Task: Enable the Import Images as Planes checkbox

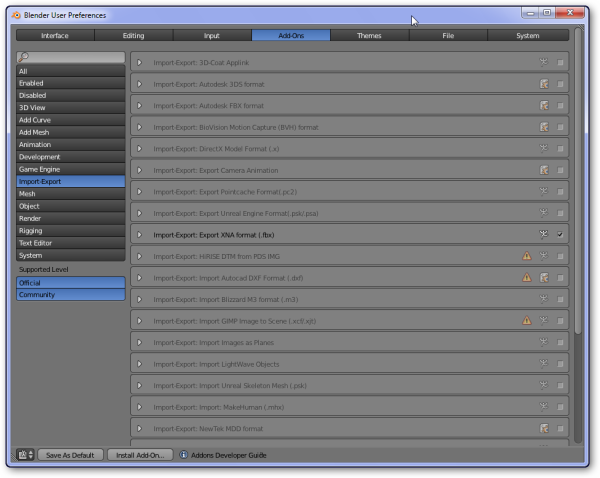Action: pyautogui.click(x=560, y=342)
